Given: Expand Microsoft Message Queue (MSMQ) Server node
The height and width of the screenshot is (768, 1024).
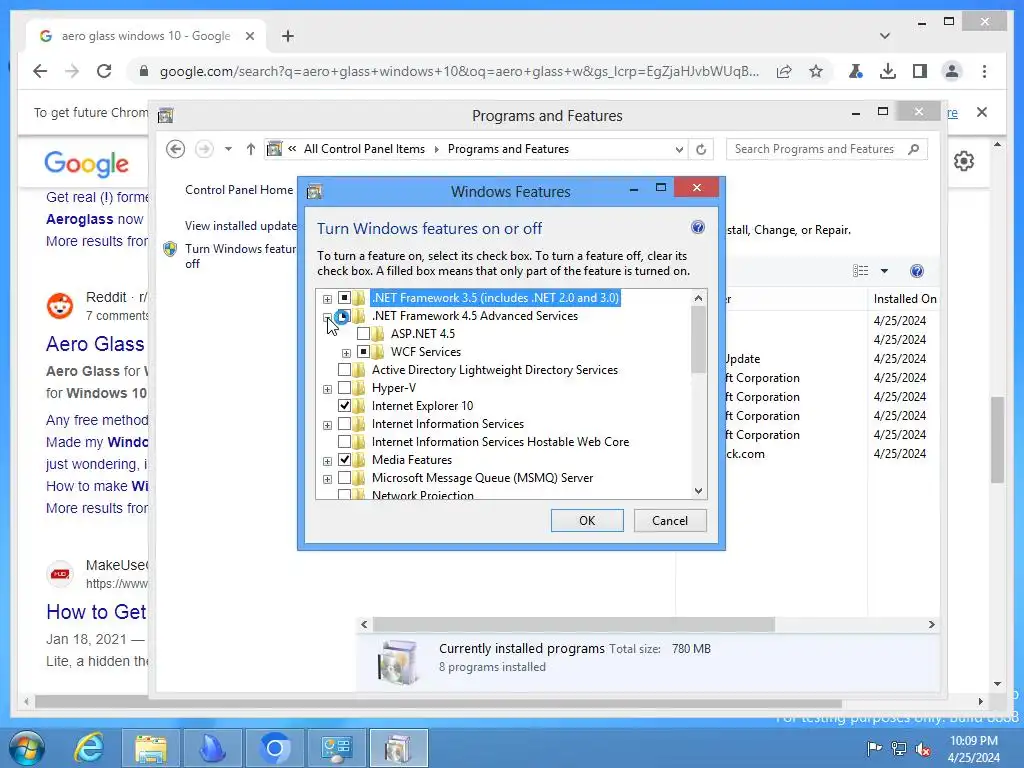Looking at the screenshot, I should click(327, 479).
